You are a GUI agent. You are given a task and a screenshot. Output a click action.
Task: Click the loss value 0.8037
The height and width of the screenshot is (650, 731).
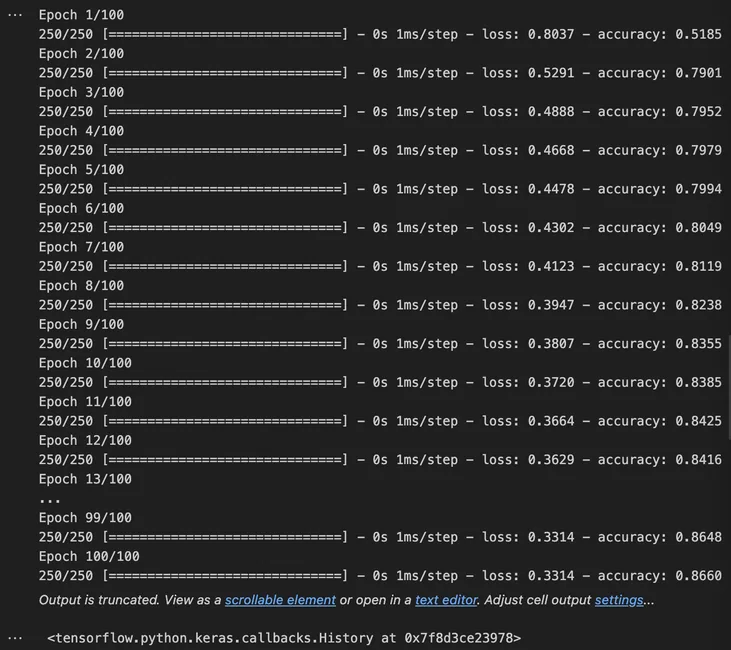551,35
